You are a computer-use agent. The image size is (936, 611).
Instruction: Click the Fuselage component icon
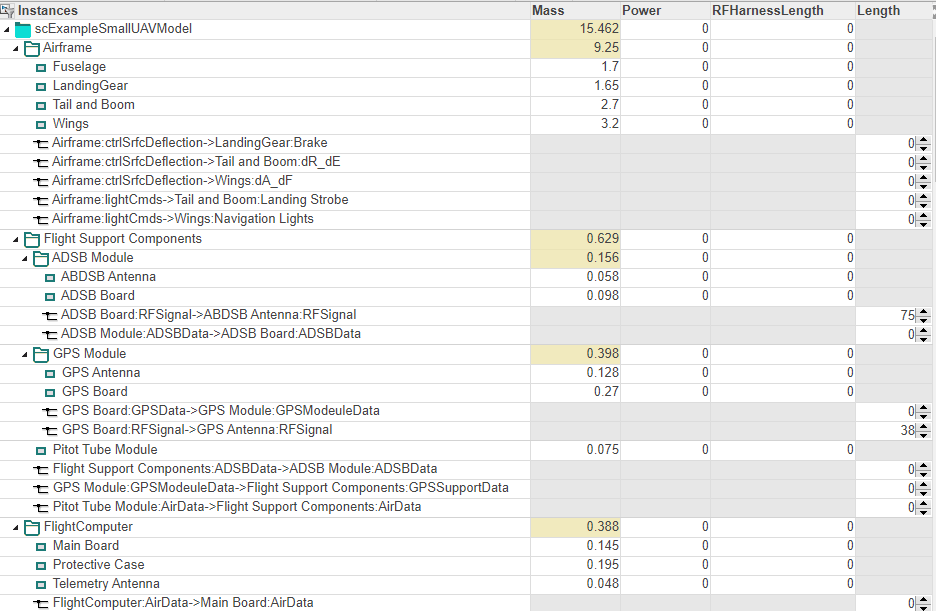(x=41, y=67)
